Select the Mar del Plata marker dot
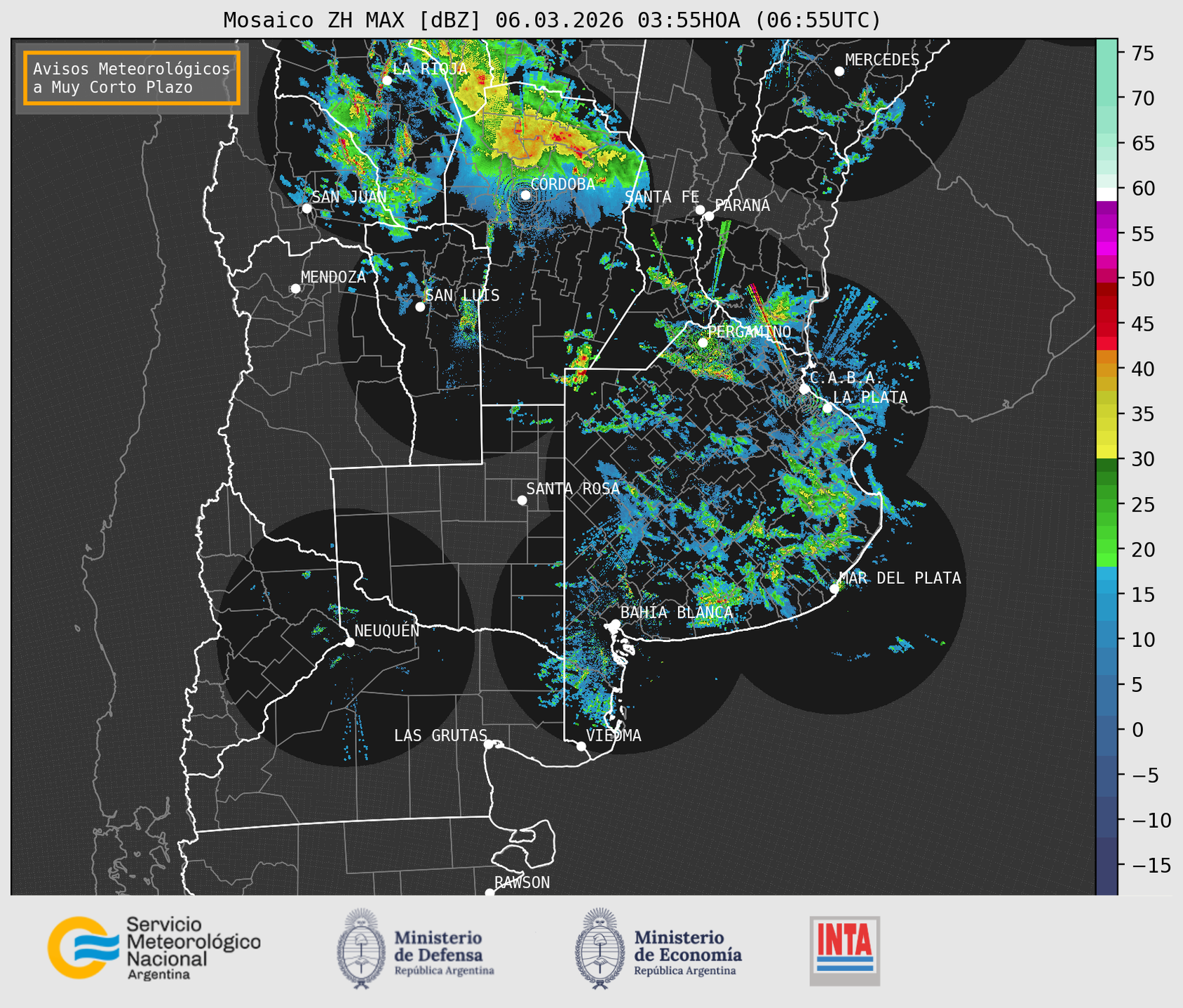The height and width of the screenshot is (1008, 1183). click(x=834, y=589)
